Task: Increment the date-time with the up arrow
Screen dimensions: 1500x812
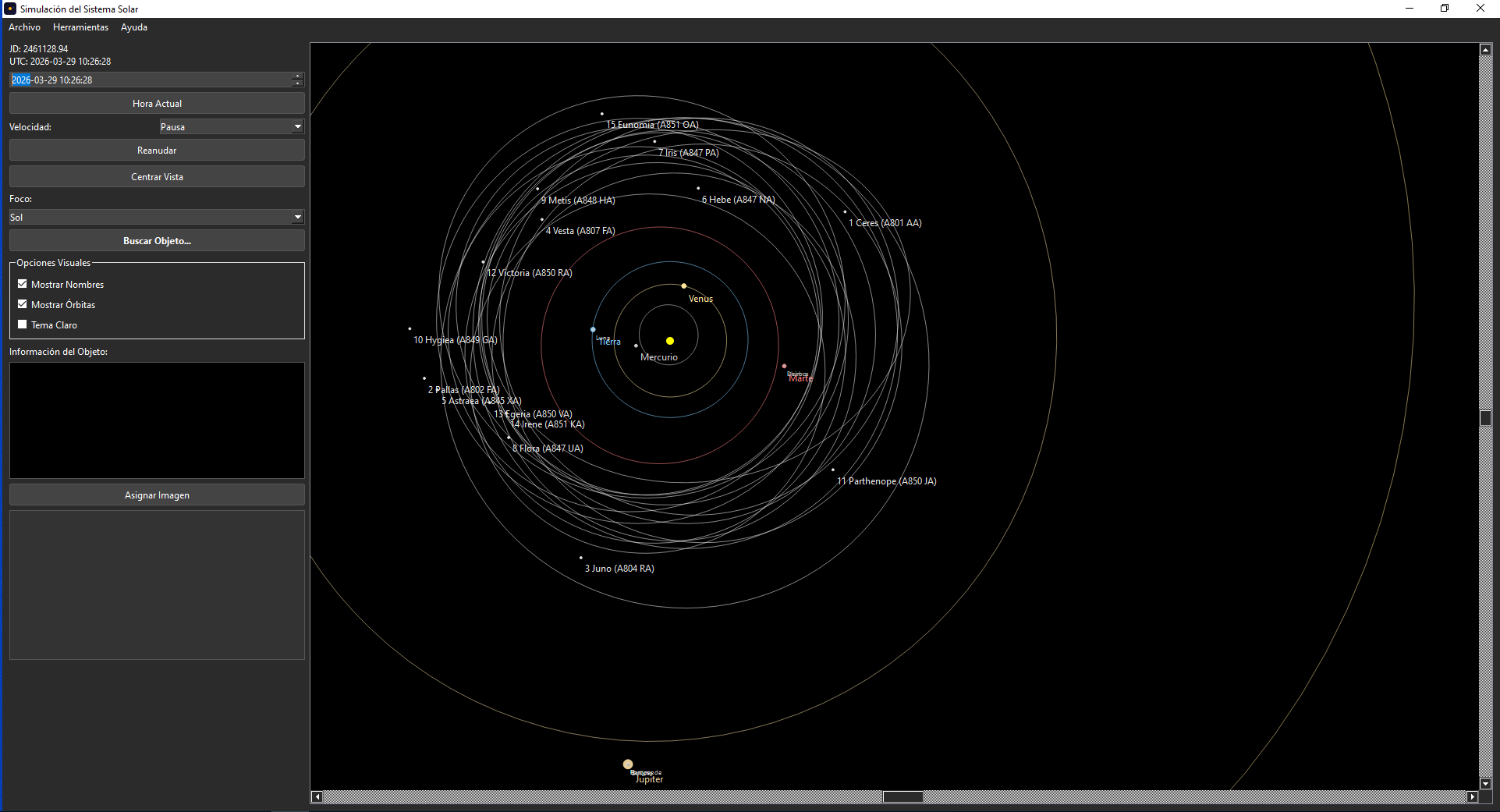Action: click(x=298, y=76)
